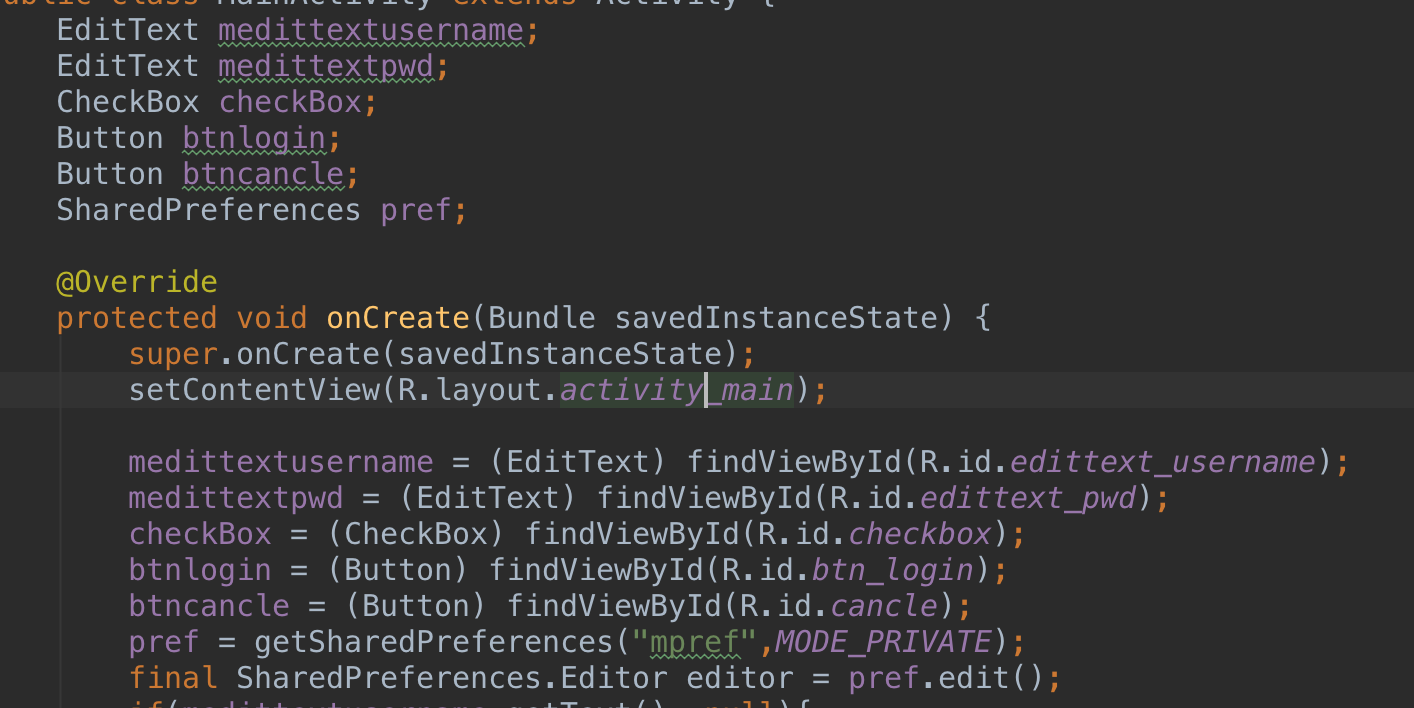
Task: Click setContentView method call
Action: coord(254,390)
